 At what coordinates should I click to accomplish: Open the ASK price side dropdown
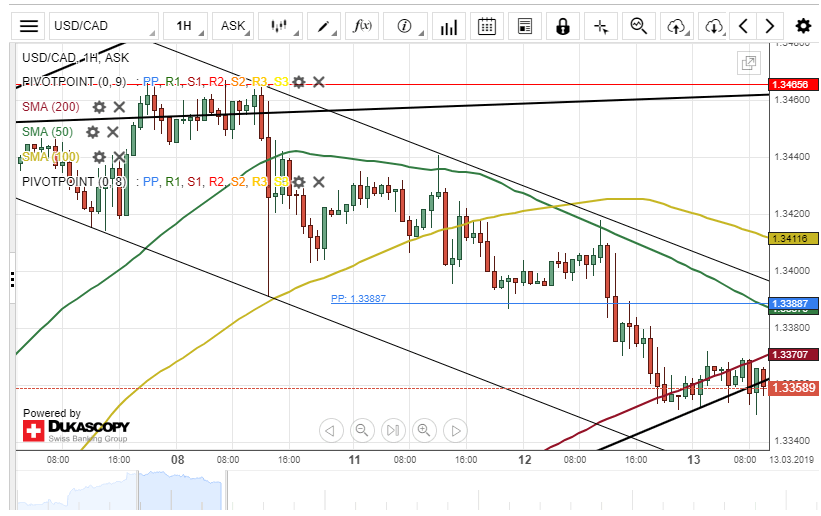(233, 26)
